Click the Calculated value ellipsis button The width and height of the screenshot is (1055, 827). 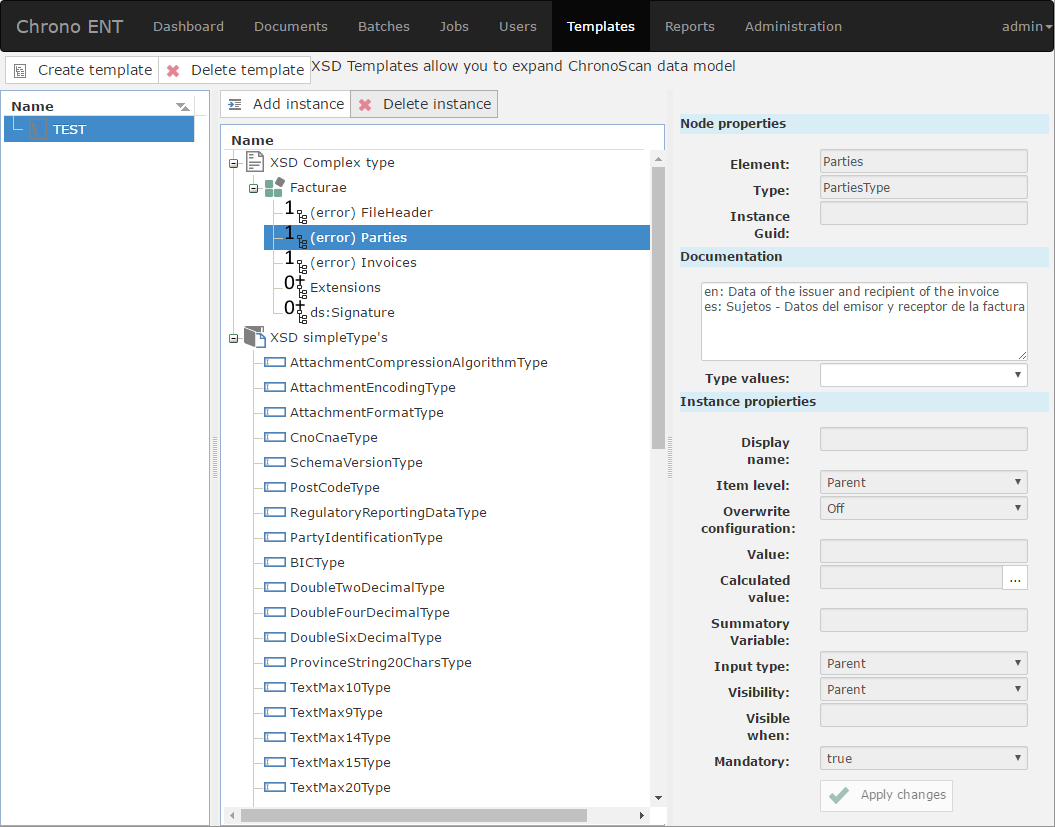pyautogui.click(x=1015, y=578)
